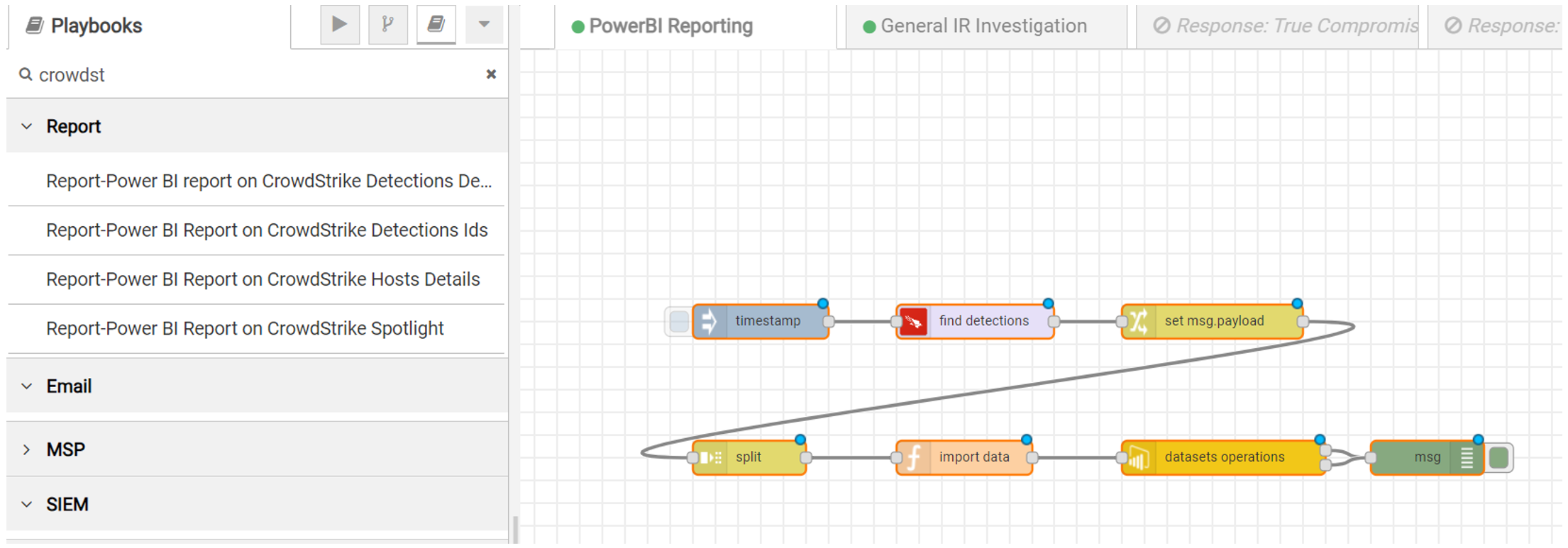Click the input port of msg debug node
Image resolution: width=1568 pixels, height=548 pixels.
1371,458
